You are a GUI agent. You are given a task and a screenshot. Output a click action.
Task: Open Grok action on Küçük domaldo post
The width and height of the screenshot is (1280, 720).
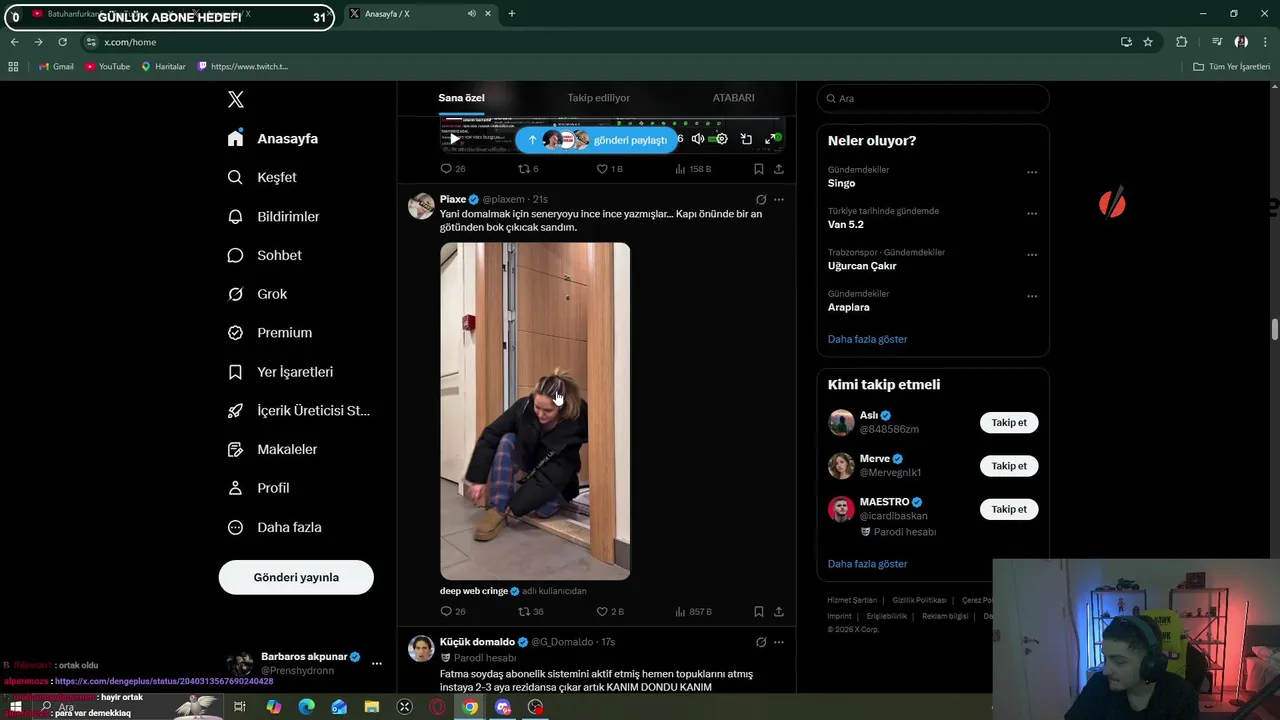point(761,642)
